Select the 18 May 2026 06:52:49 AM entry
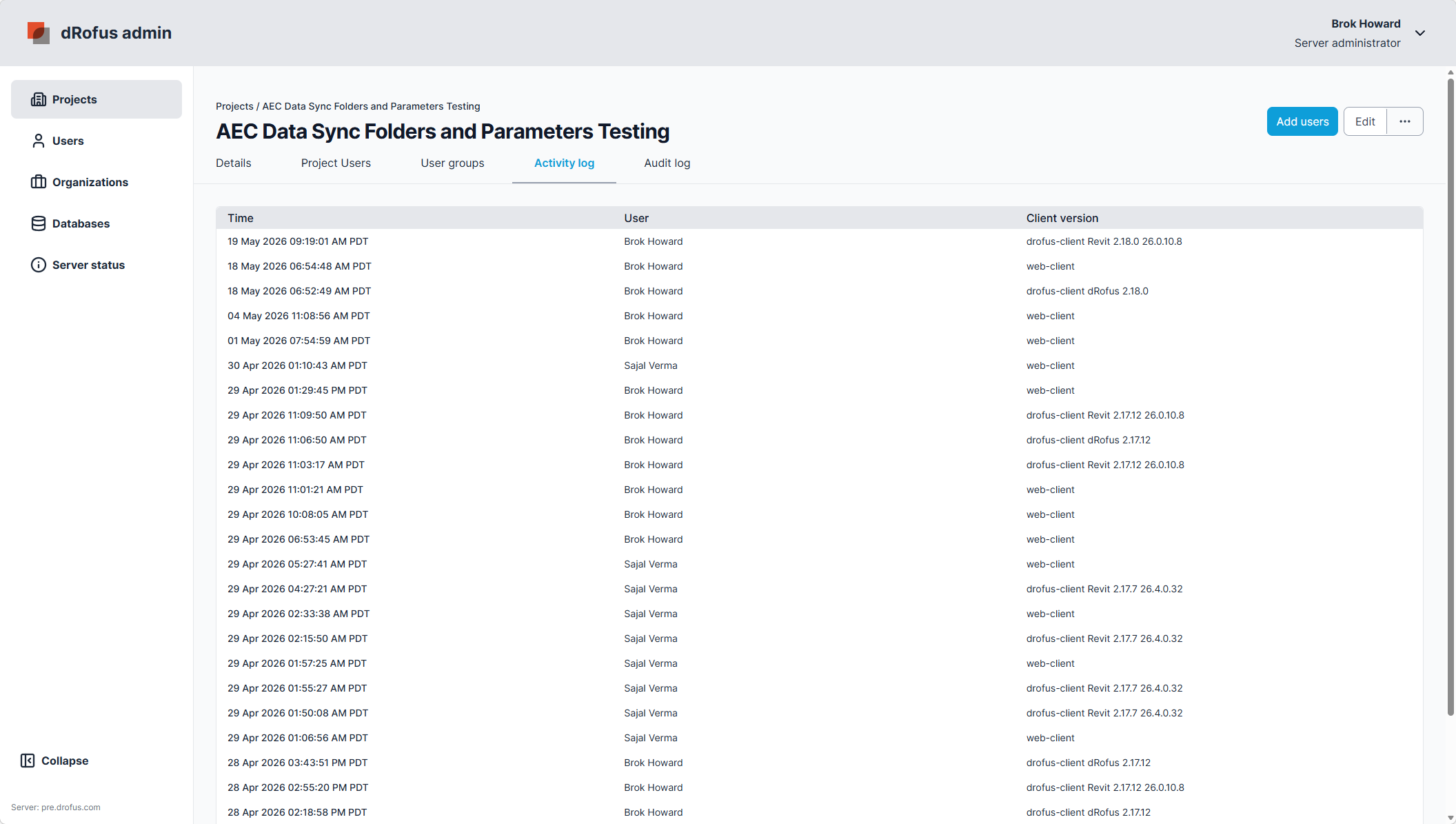Image resolution: width=1456 pixels, height=824 pixels. tap(819, 291)
